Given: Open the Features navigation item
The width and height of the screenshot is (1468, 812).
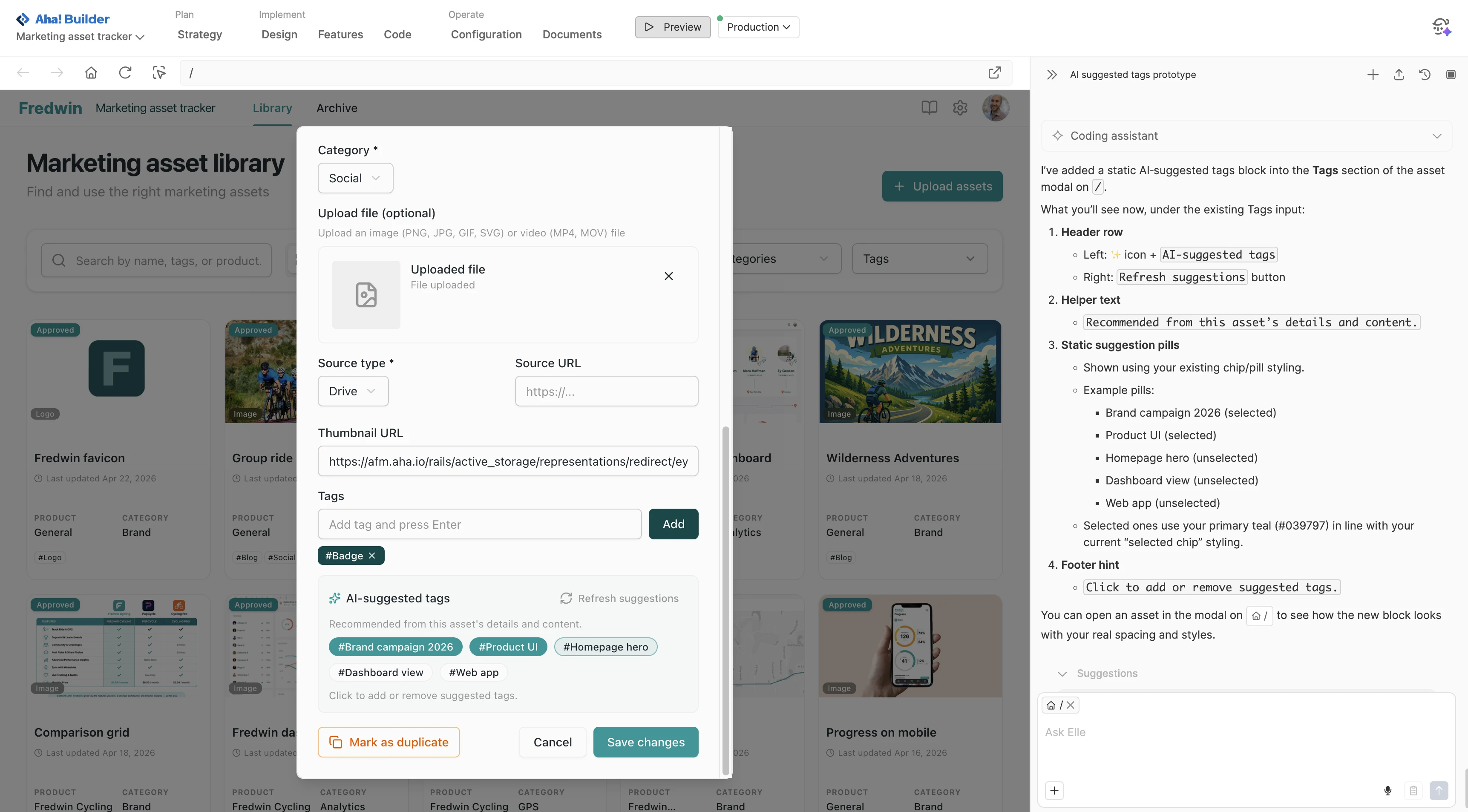Looking at the screenshot, I should pyautogui.click(x=340, y=34).
